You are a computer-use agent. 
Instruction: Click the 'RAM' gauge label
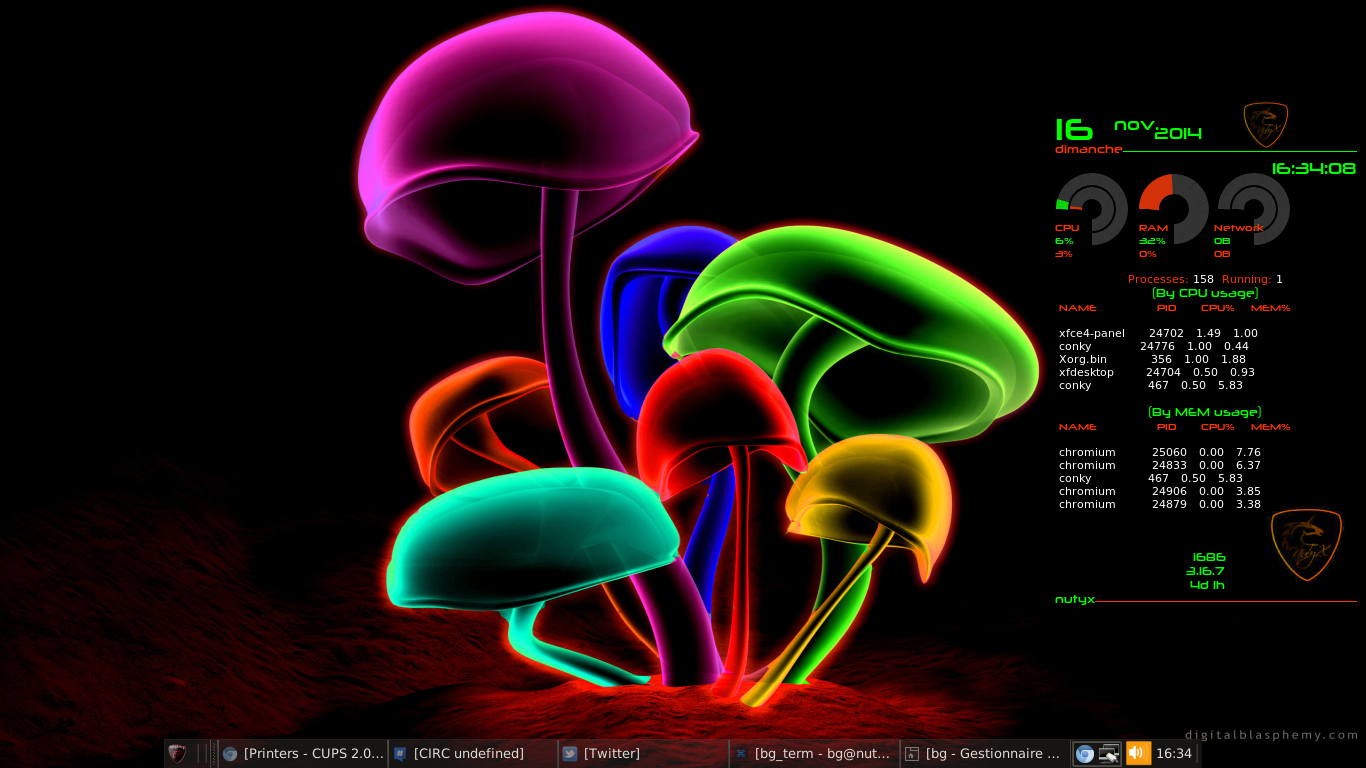coord(1153,228)
